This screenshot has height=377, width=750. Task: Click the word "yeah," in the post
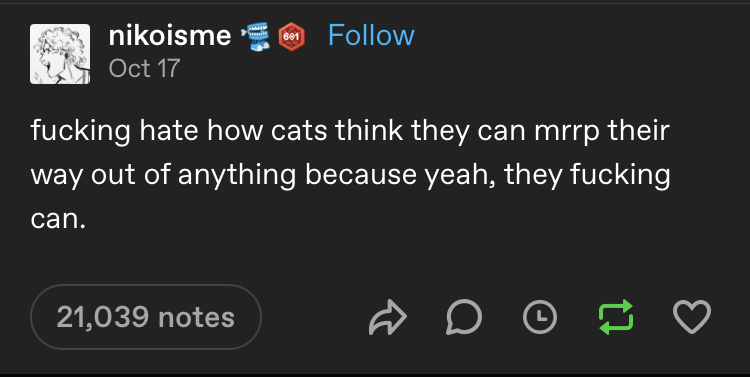460,176
